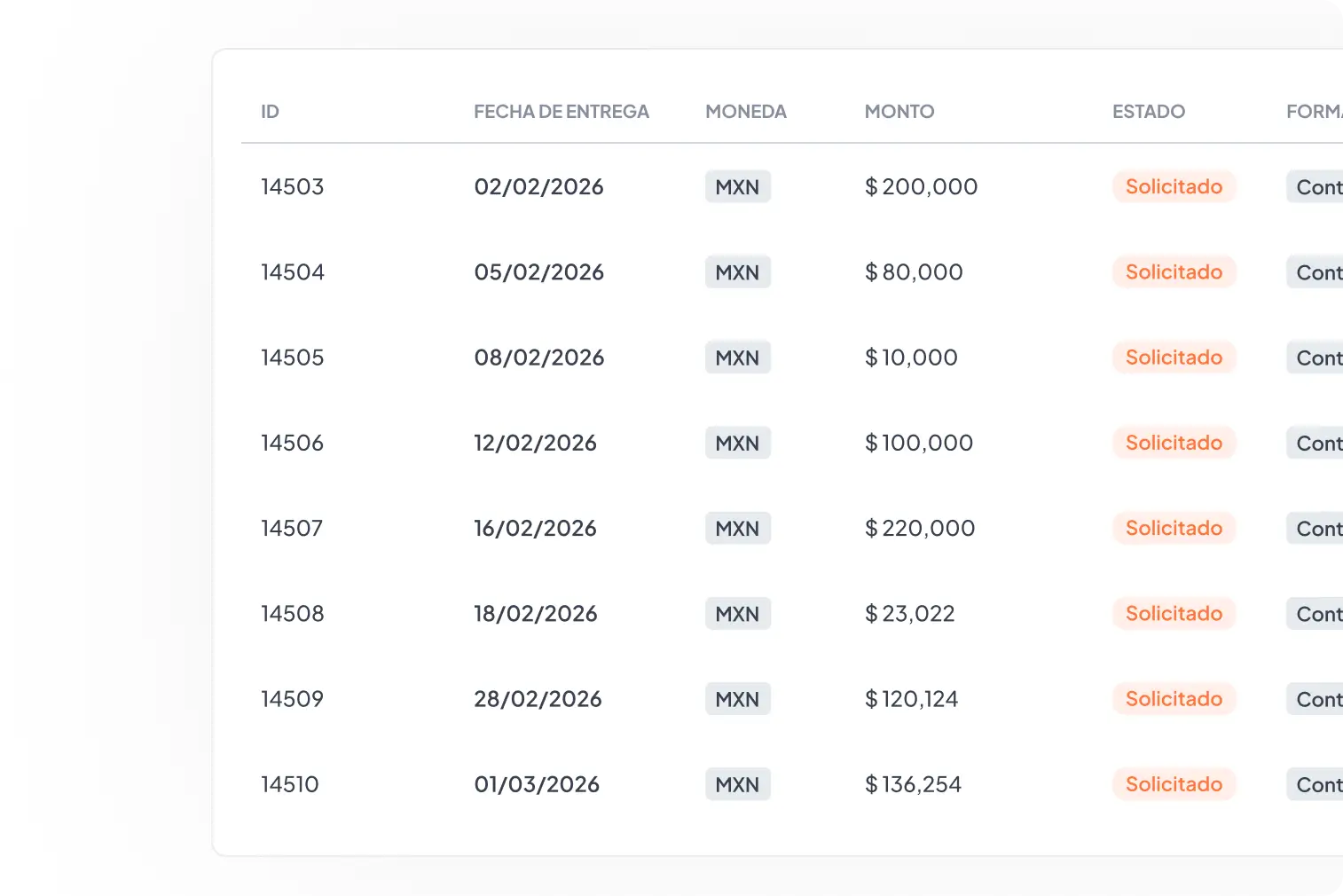The height and width of the screenshot is (896, 1343).
Task: Click the MONEDA column header
Action: 745,111
